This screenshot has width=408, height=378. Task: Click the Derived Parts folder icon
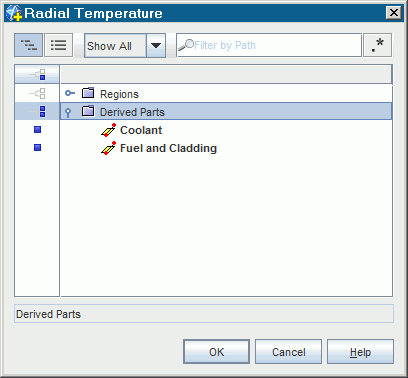(x=88, y=111)
